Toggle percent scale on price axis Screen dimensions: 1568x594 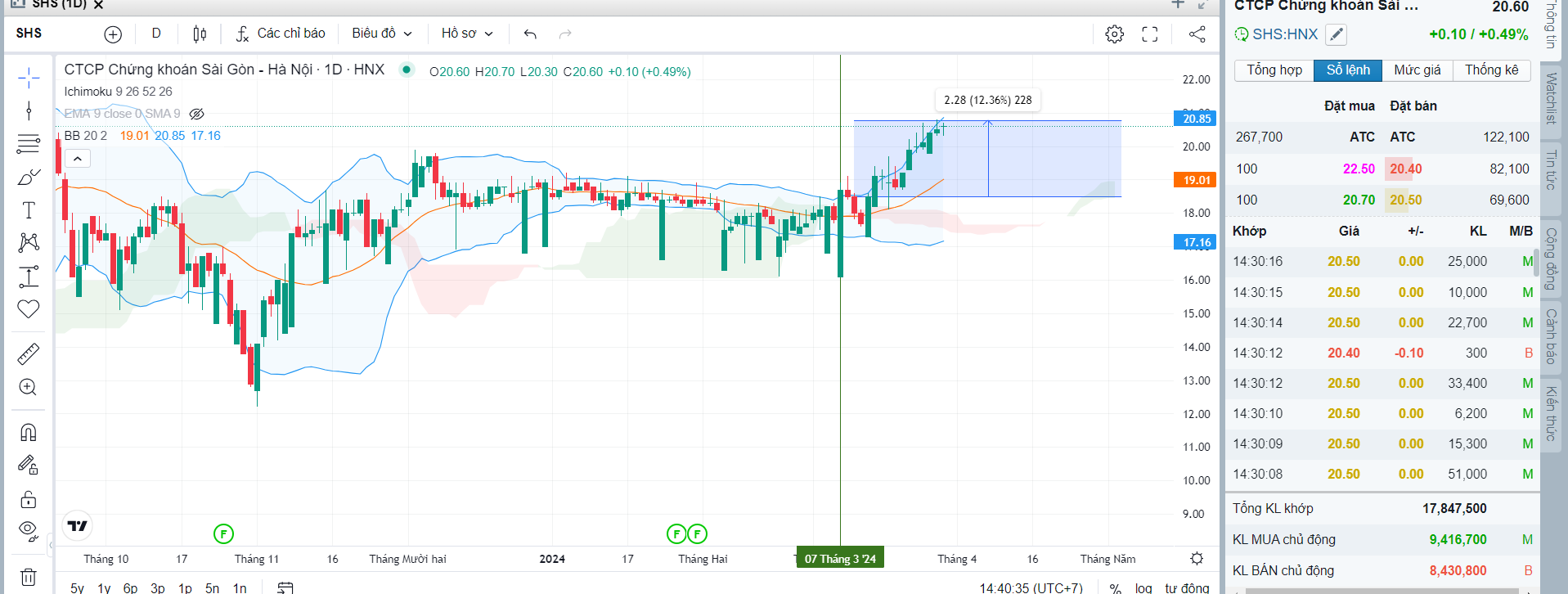coord(1115,588)
